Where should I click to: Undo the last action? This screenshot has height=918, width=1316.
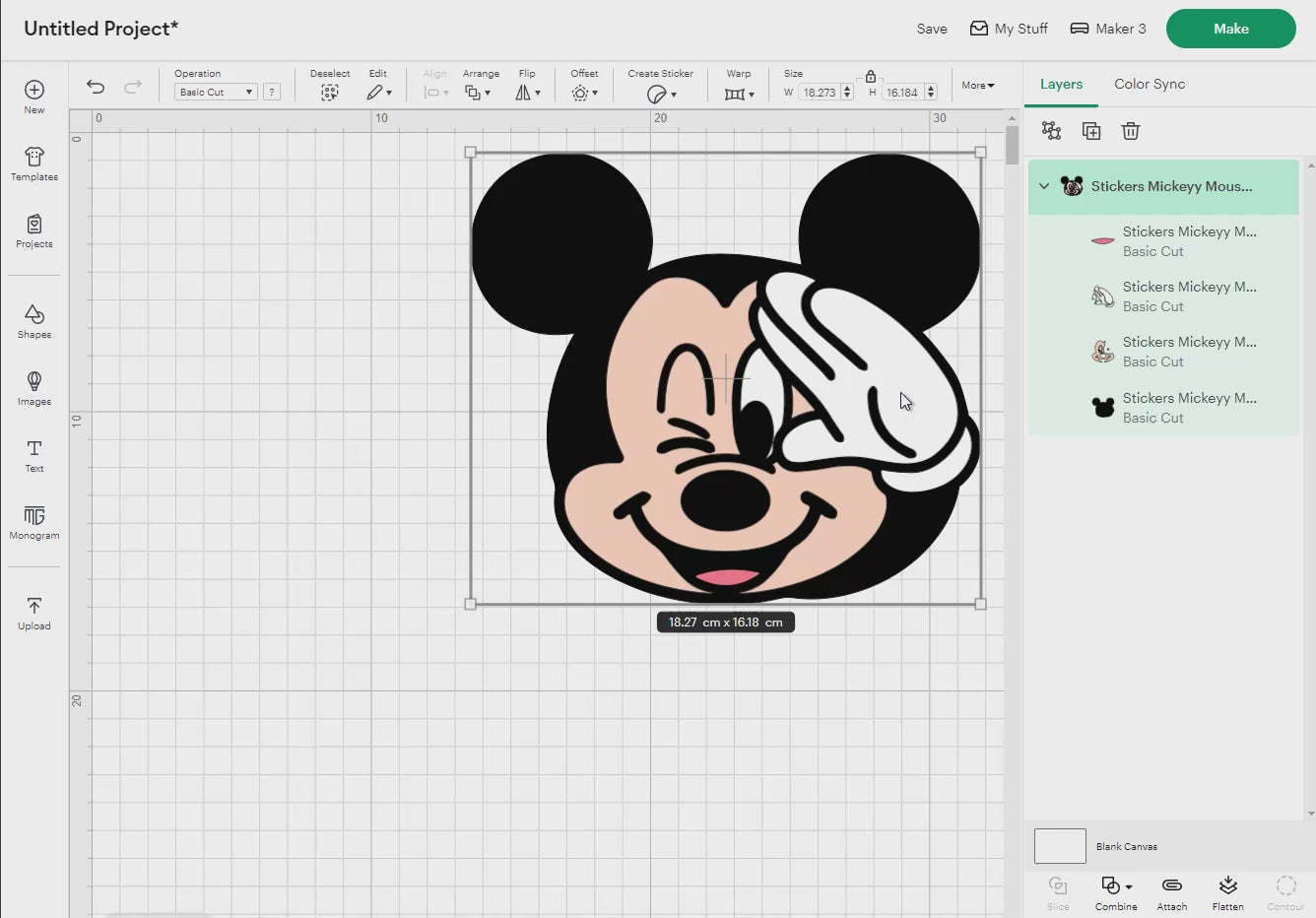tap(96, 87)
